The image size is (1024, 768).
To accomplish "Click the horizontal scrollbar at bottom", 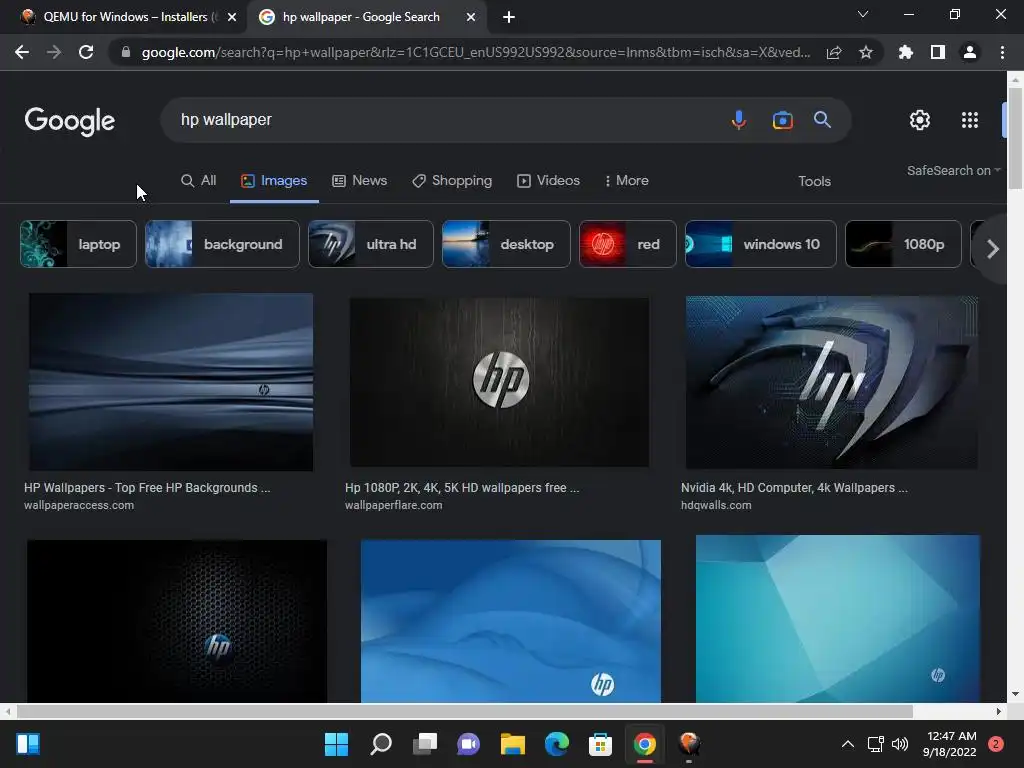I will tap(464, 711).
